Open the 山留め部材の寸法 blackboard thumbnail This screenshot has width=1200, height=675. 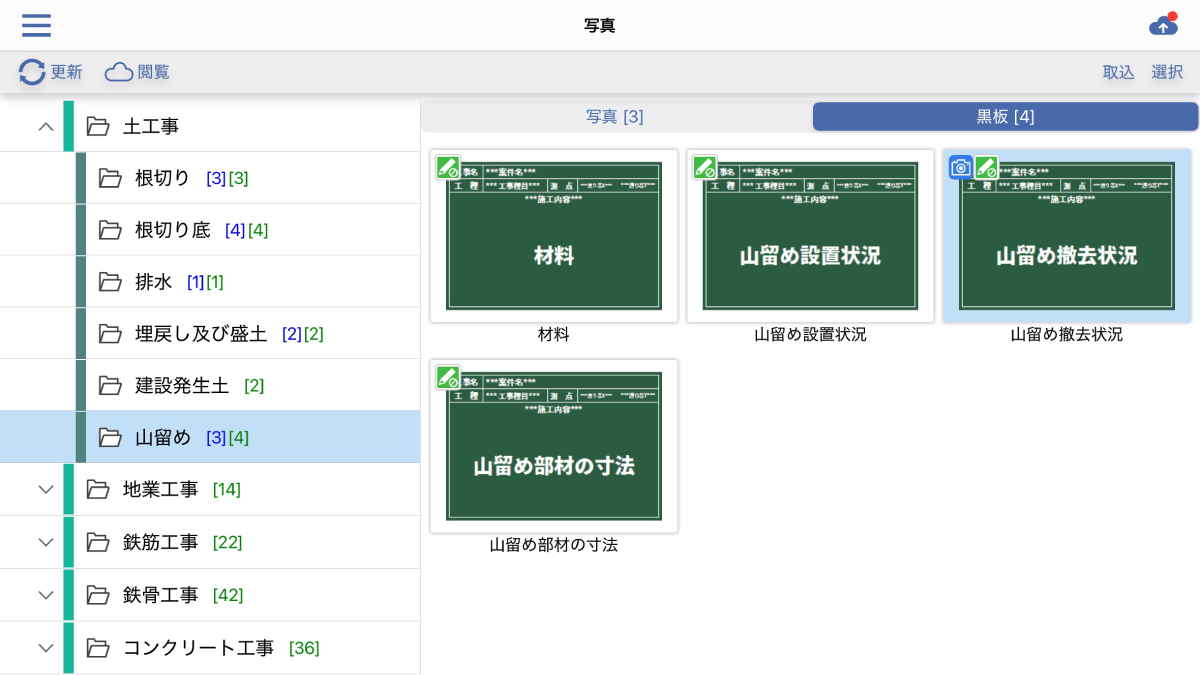(x=554, y=446)
